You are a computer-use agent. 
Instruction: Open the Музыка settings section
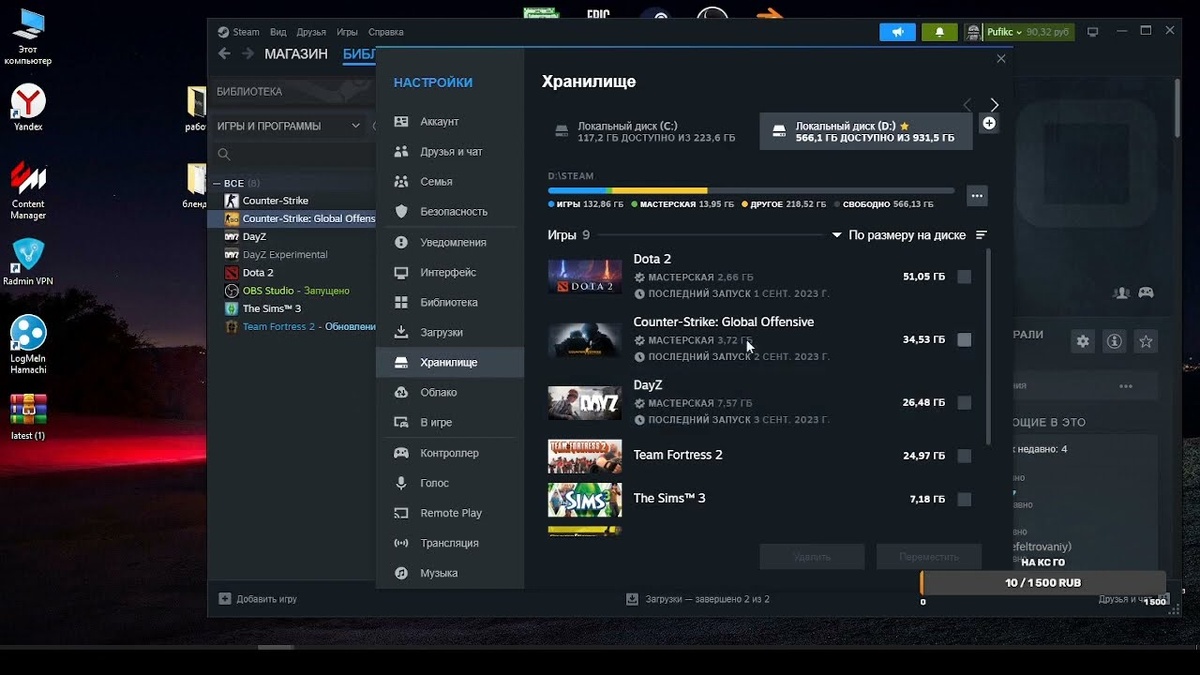tap(450, 573)
